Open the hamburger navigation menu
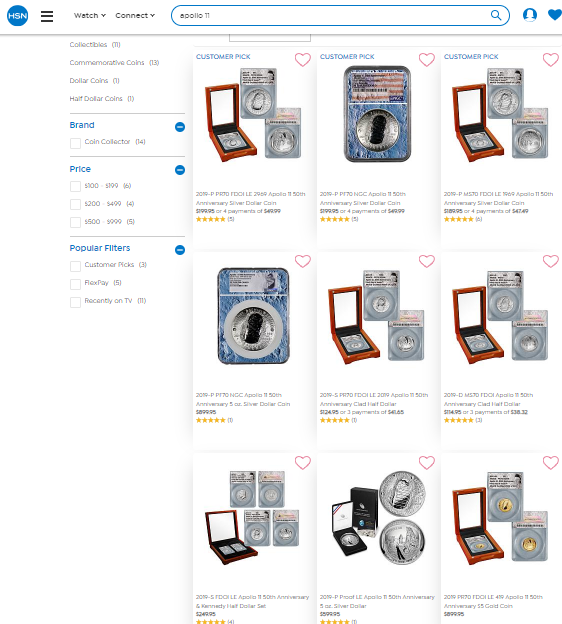562x624 pixels. 47,16
